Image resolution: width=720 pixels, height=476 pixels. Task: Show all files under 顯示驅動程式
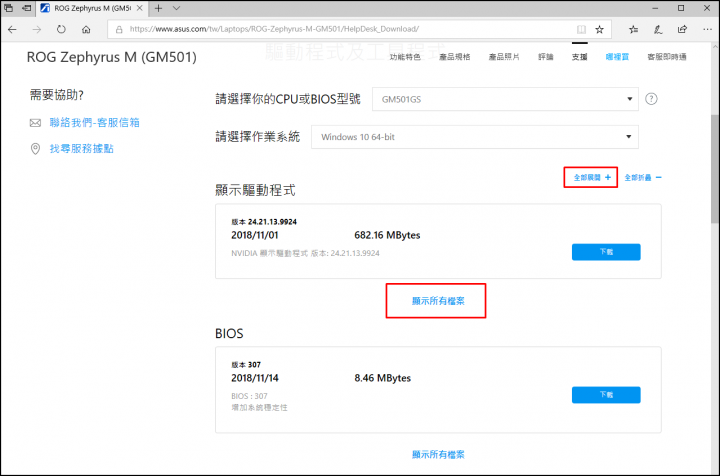438,301
